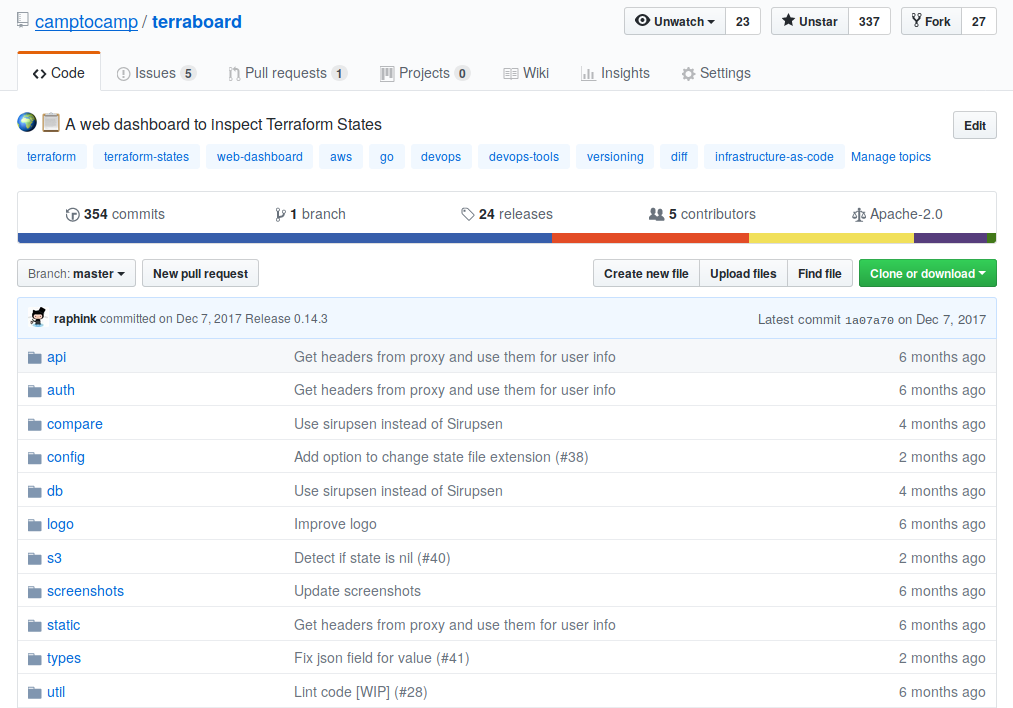Click Create new file button
This screenshot has height=708, width=1013.
646,274
